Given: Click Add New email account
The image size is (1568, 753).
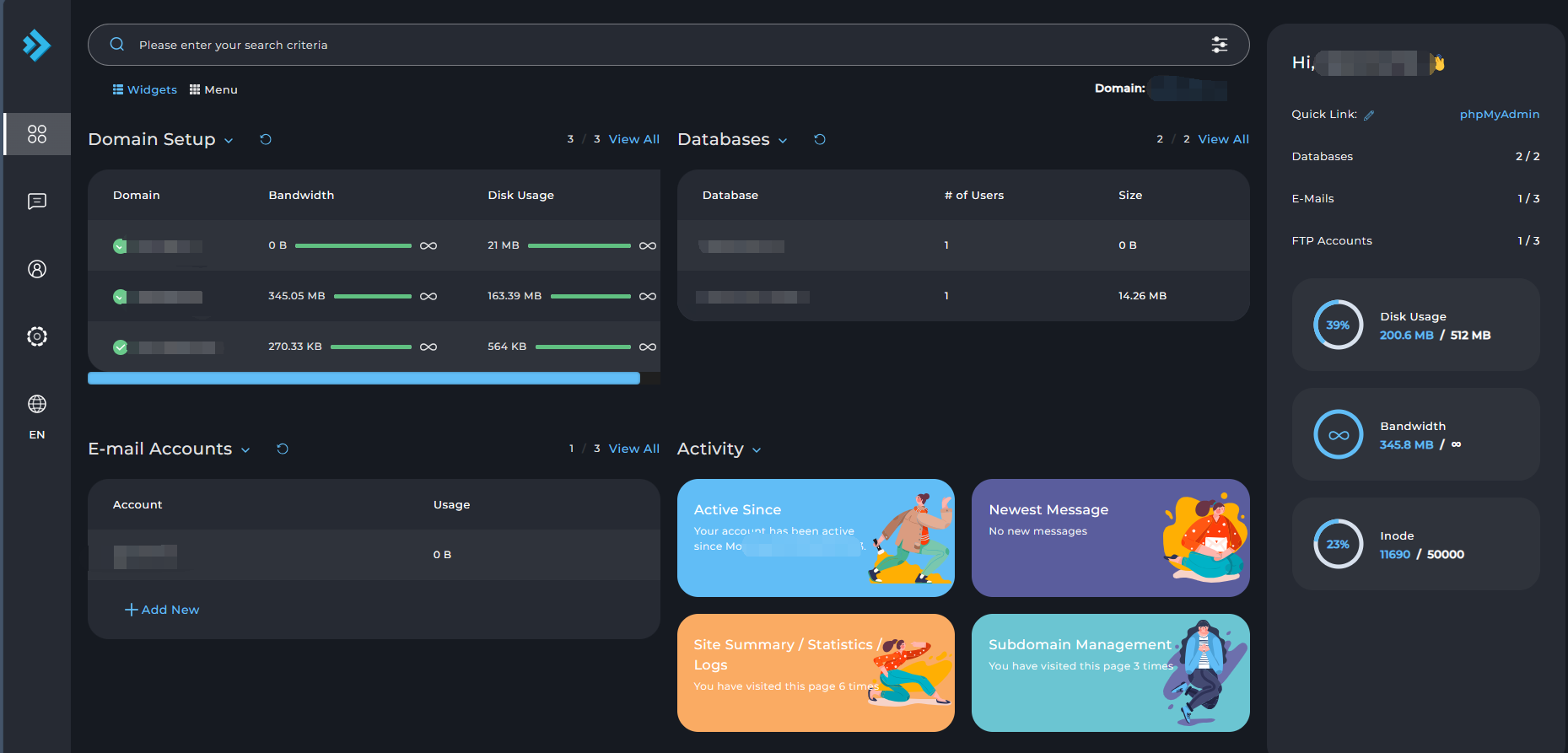Looking at the screenshot, I should (162, 610).
